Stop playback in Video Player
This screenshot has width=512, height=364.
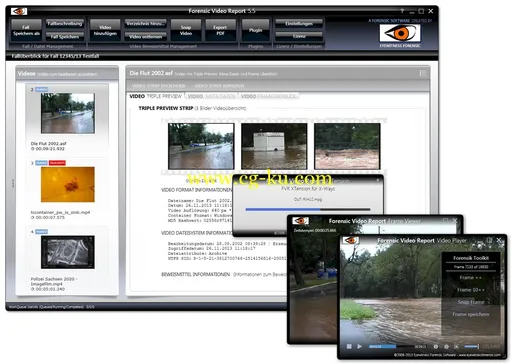click(349, 347)
